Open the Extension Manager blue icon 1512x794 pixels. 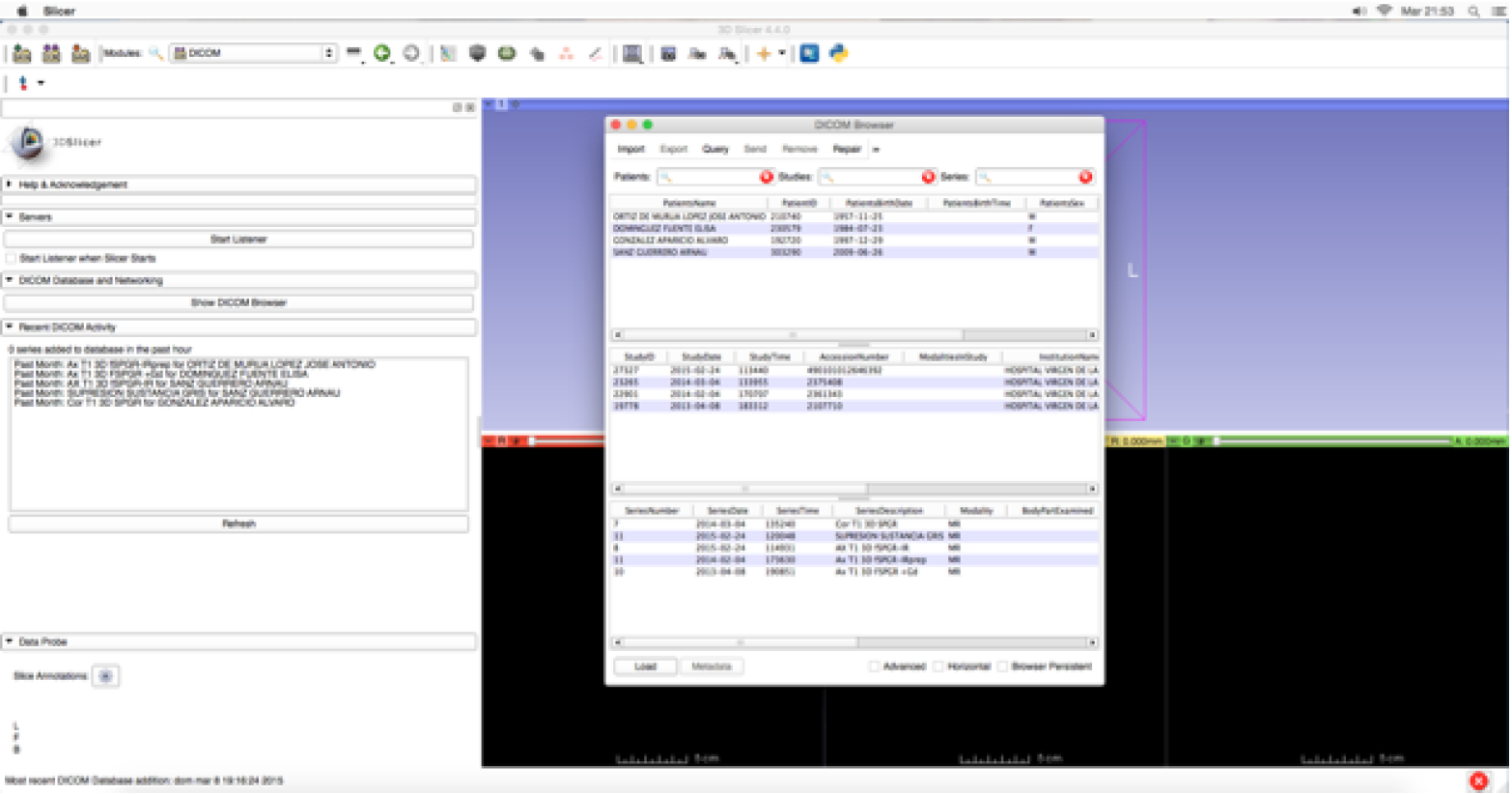pyautogui.click(x=809, y=54)
